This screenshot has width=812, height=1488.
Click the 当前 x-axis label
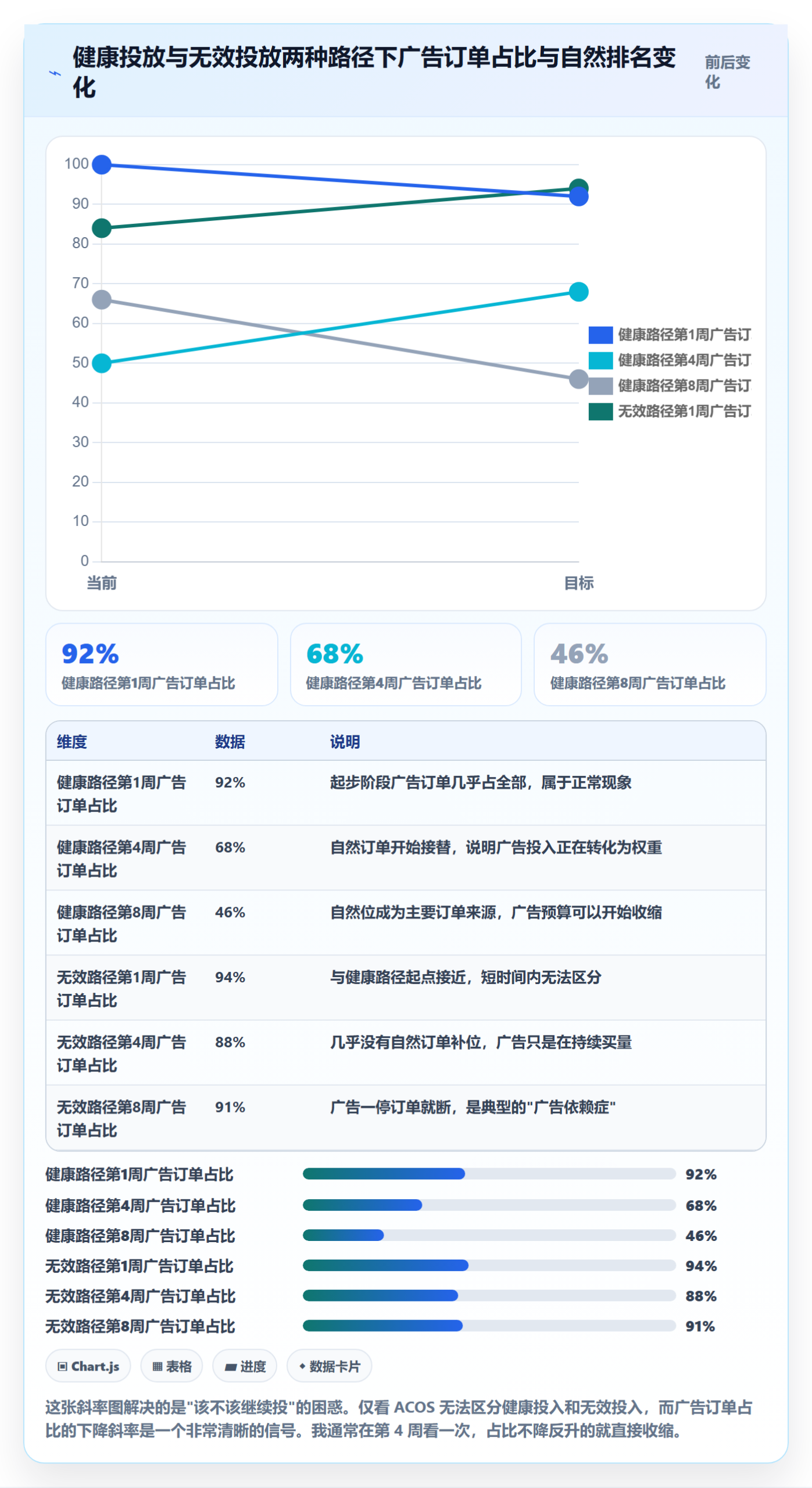[102, 583]
